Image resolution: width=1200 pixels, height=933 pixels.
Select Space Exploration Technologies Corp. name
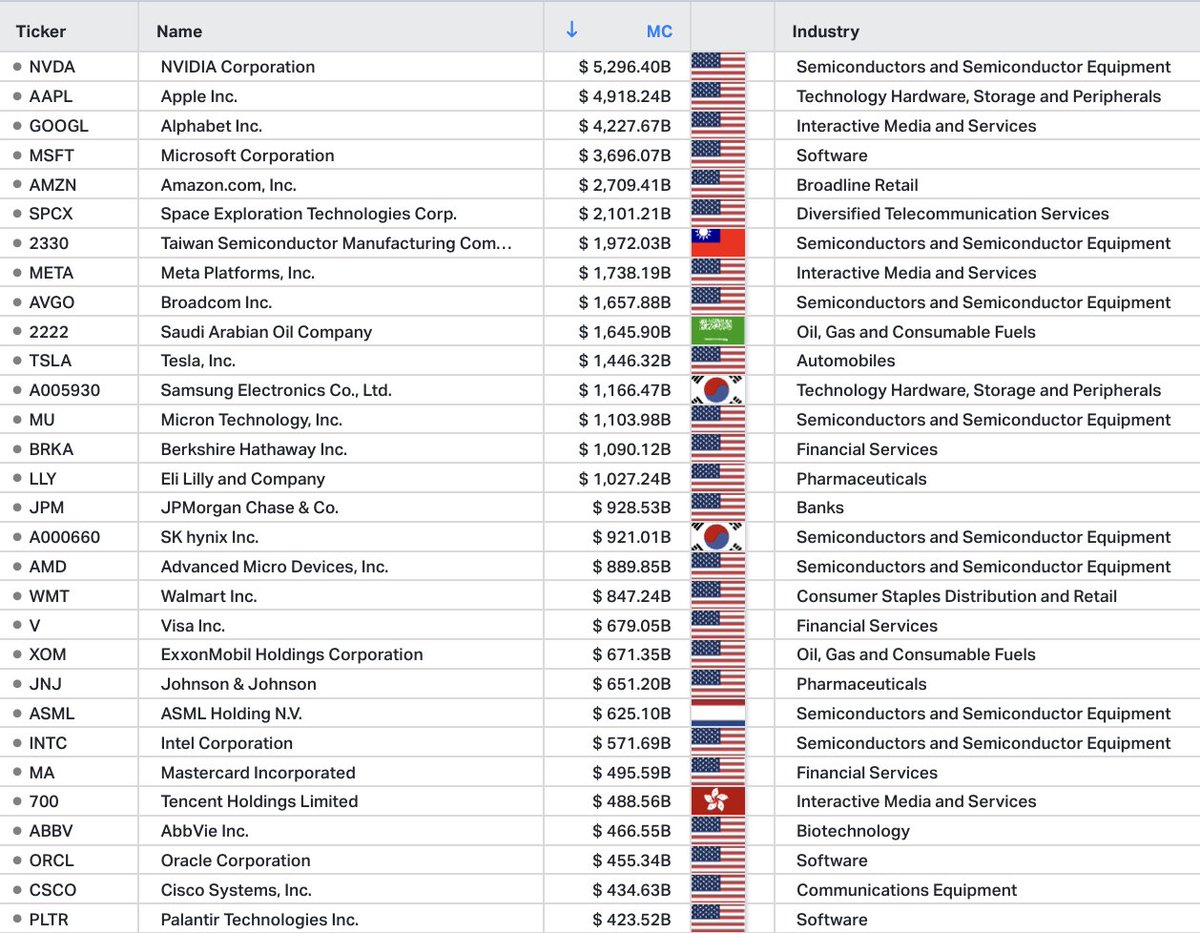click(308, 214)
